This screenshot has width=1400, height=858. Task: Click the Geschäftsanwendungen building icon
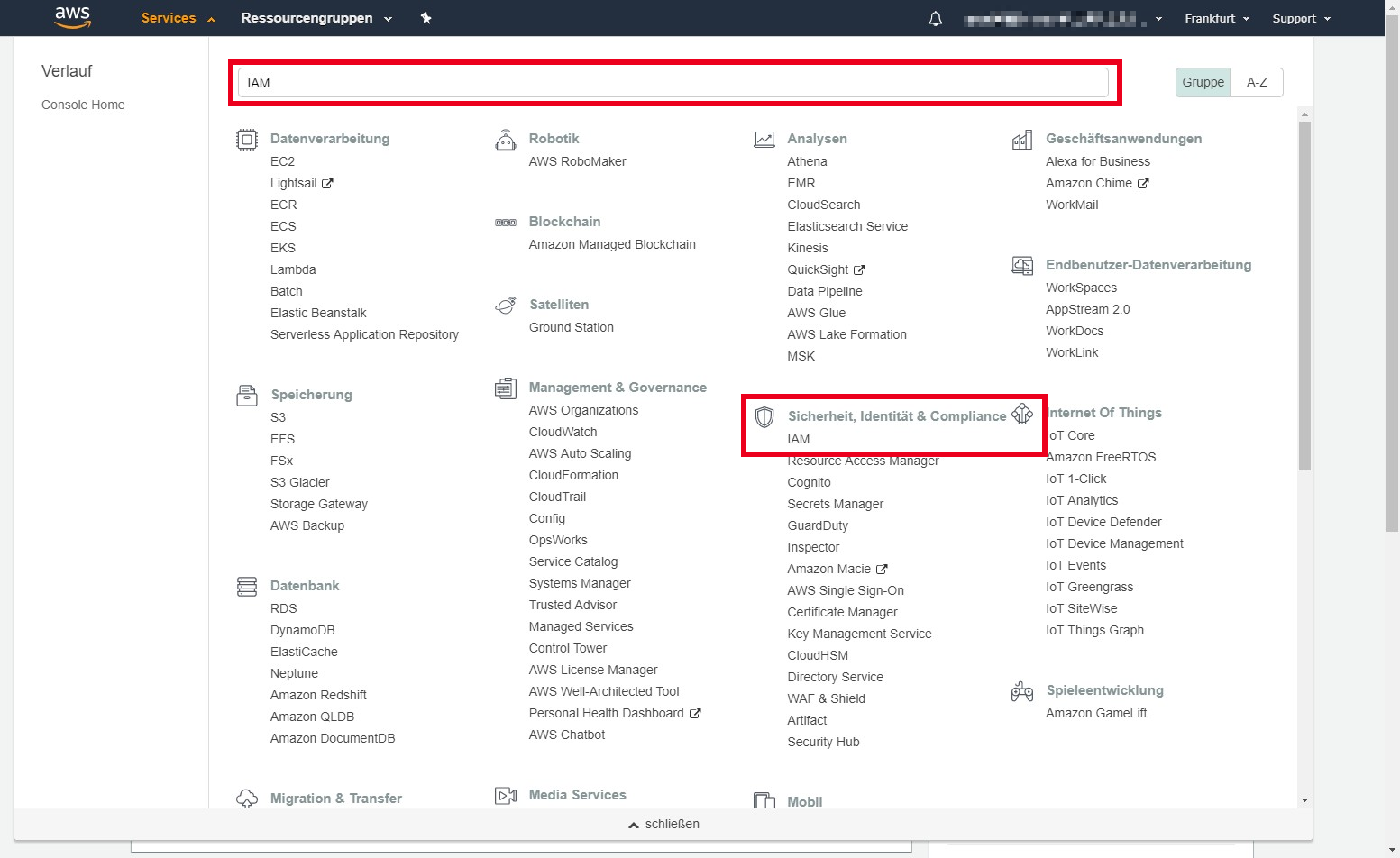click(x=1022, y=140)
